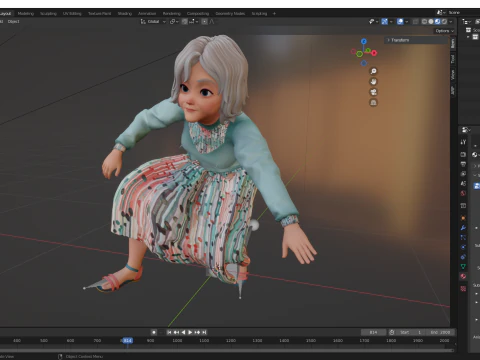Toggle snapping magnet in the viewport header
Screen dimensions: 480x360
(184, 22)
